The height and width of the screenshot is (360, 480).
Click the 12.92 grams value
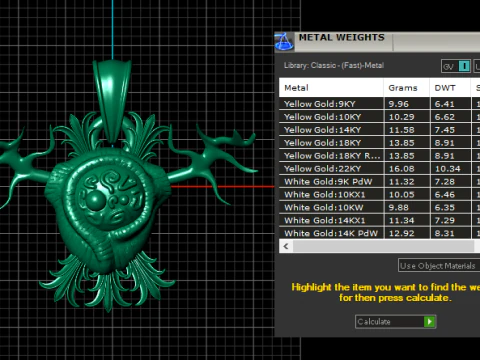402,233
